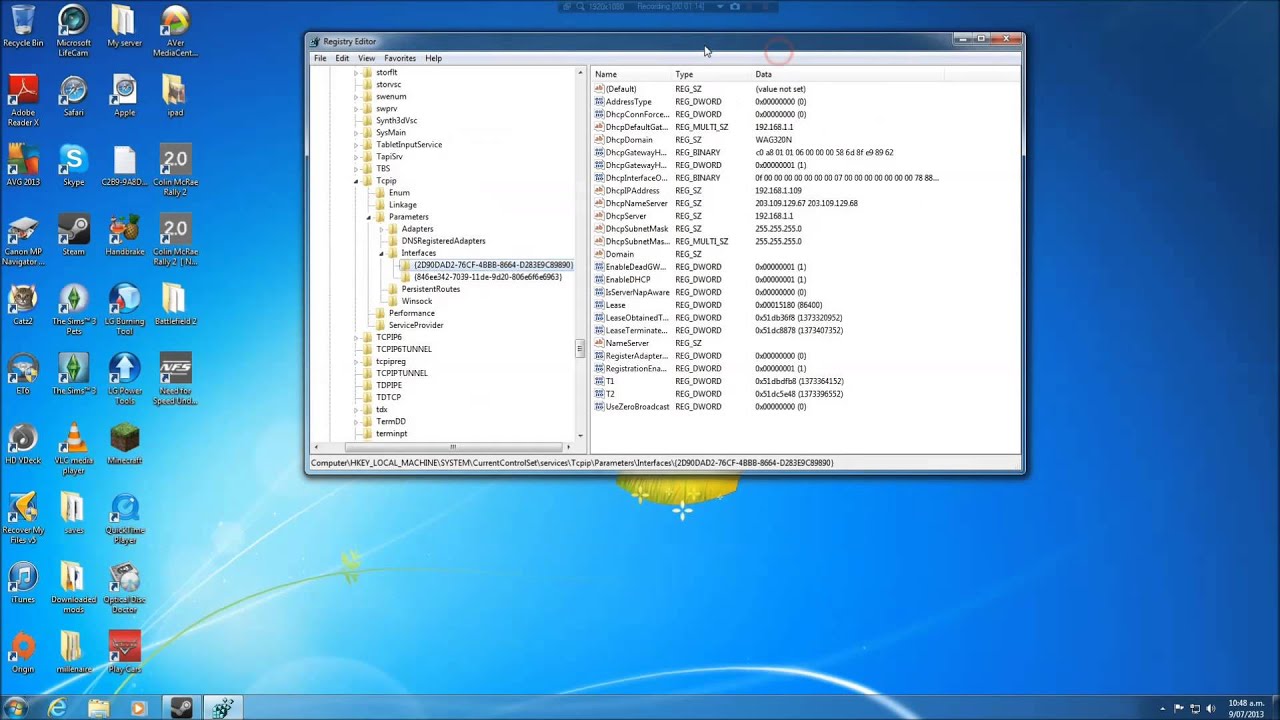Click the data 203.109.129.67 203.109.129.68
This screenshot has height=720, width=1280.
point(806,203)
